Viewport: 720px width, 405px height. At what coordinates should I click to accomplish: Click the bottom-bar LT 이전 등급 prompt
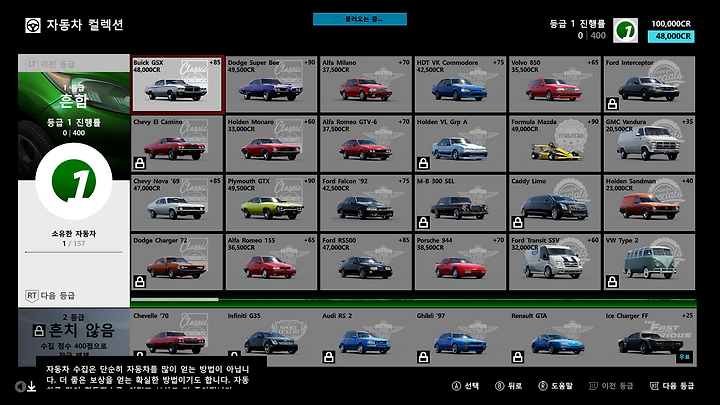tap(611, 386)
